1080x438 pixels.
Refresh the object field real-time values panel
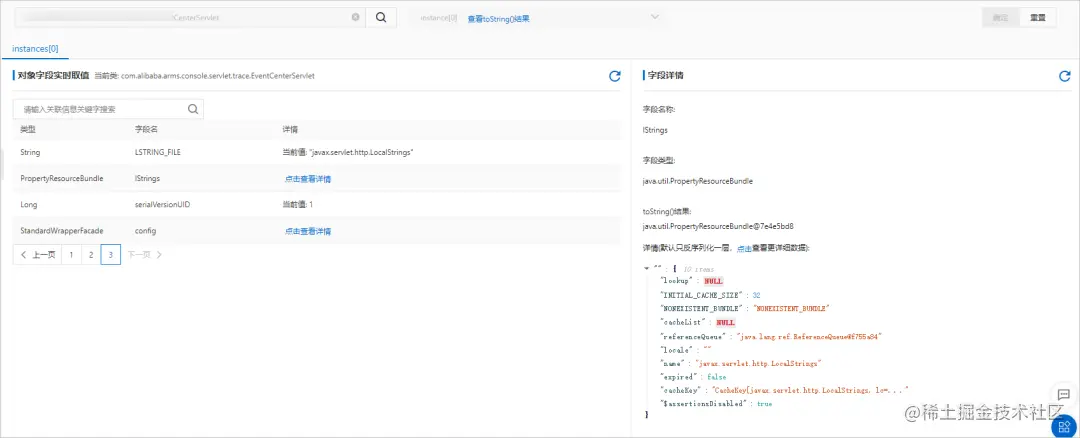click(x=615, y=76)
